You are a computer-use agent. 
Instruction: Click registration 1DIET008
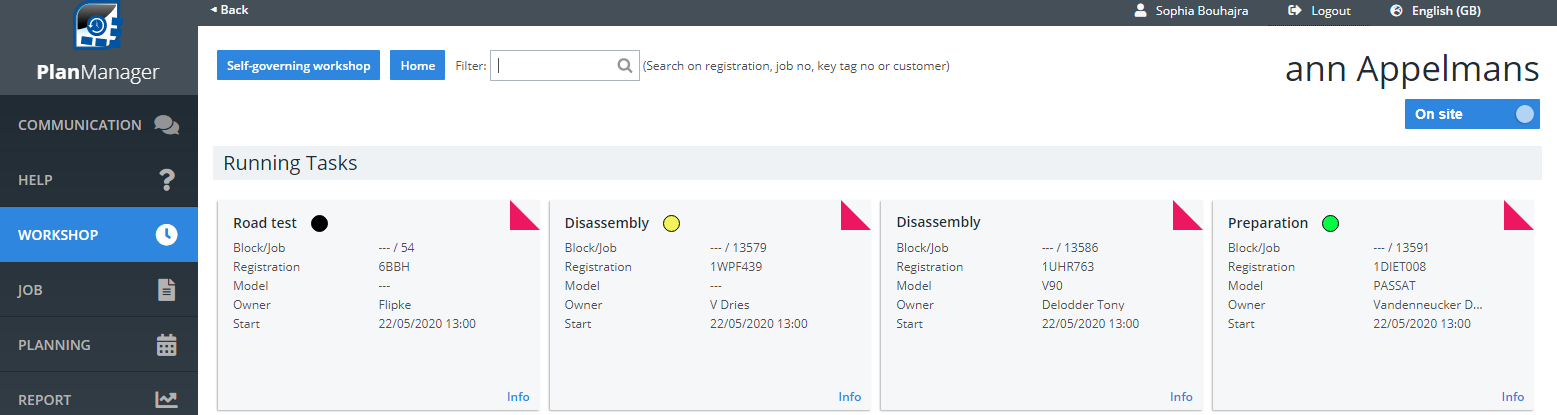[x=1400, y=267]
